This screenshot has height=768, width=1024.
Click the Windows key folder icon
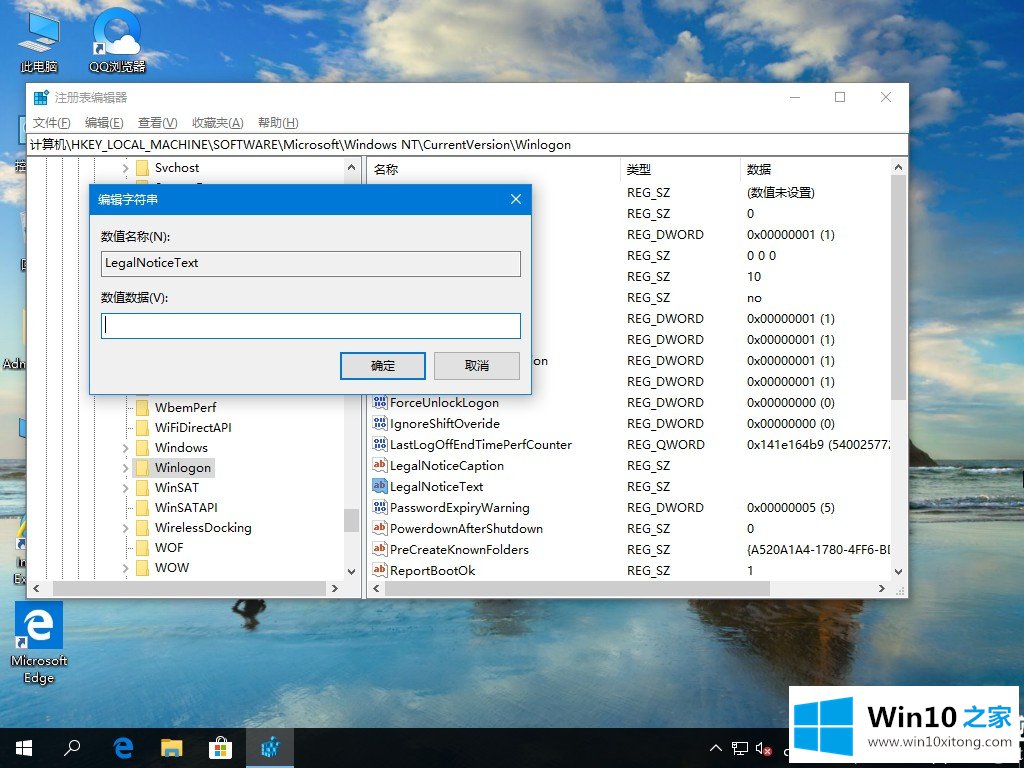[142, 448]
